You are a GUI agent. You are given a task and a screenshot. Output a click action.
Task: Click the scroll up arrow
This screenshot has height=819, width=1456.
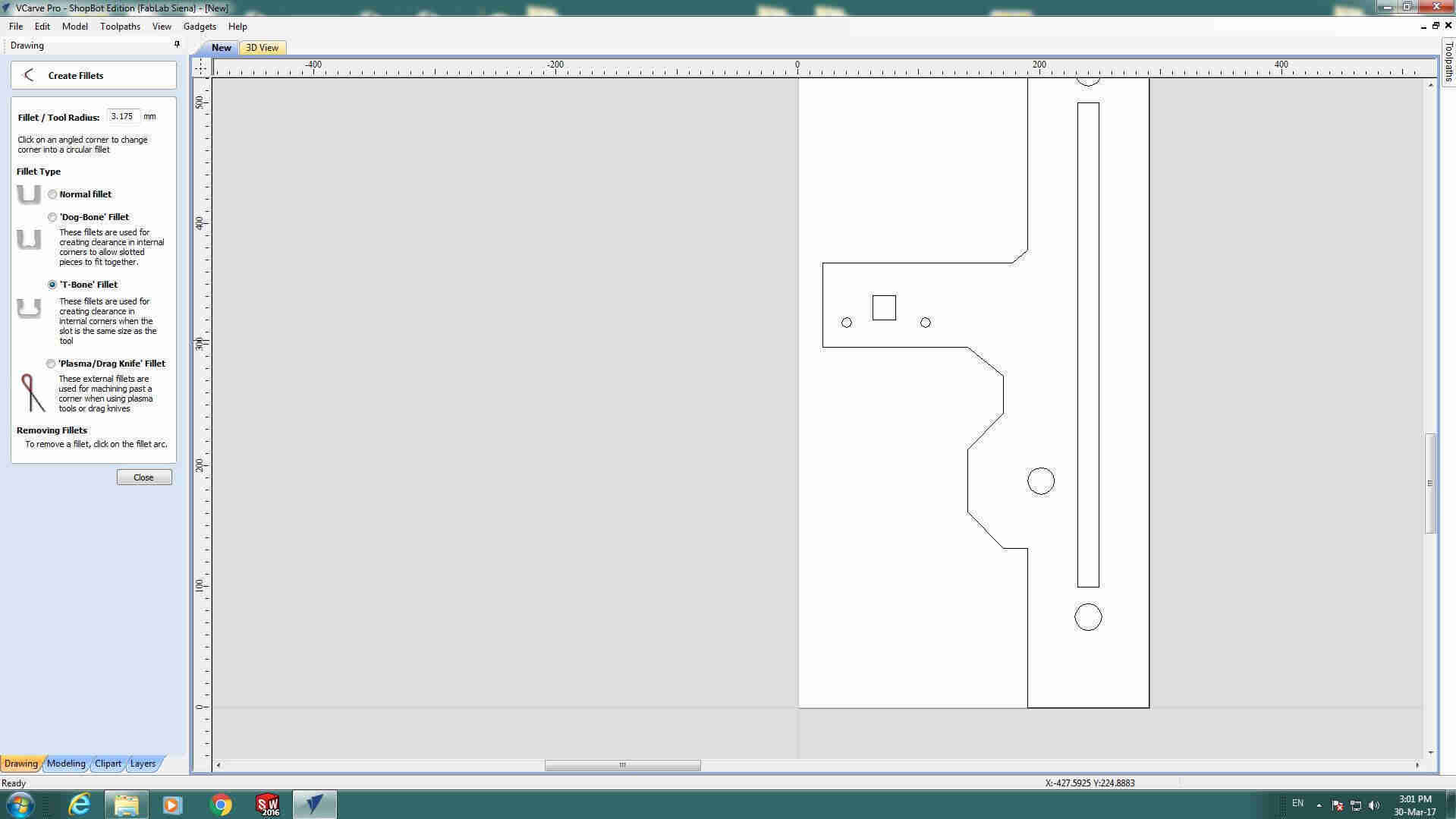click(x=1430, y=85)
